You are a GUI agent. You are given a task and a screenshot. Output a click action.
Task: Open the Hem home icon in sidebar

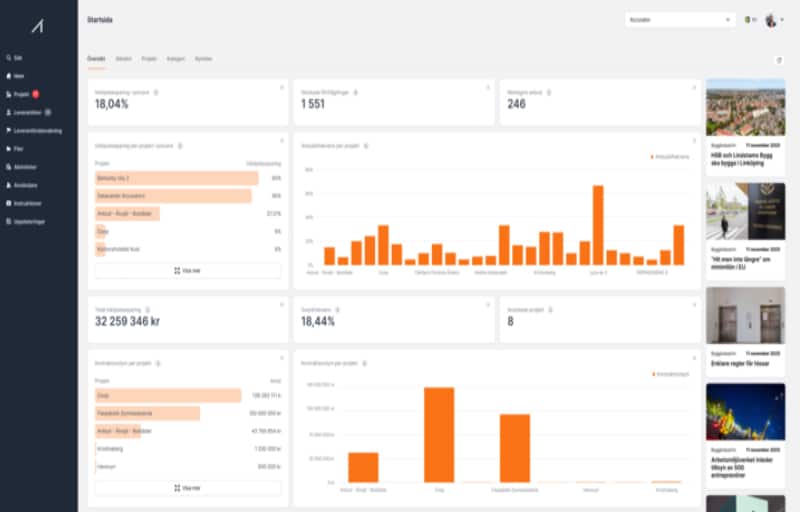point(8,75)
